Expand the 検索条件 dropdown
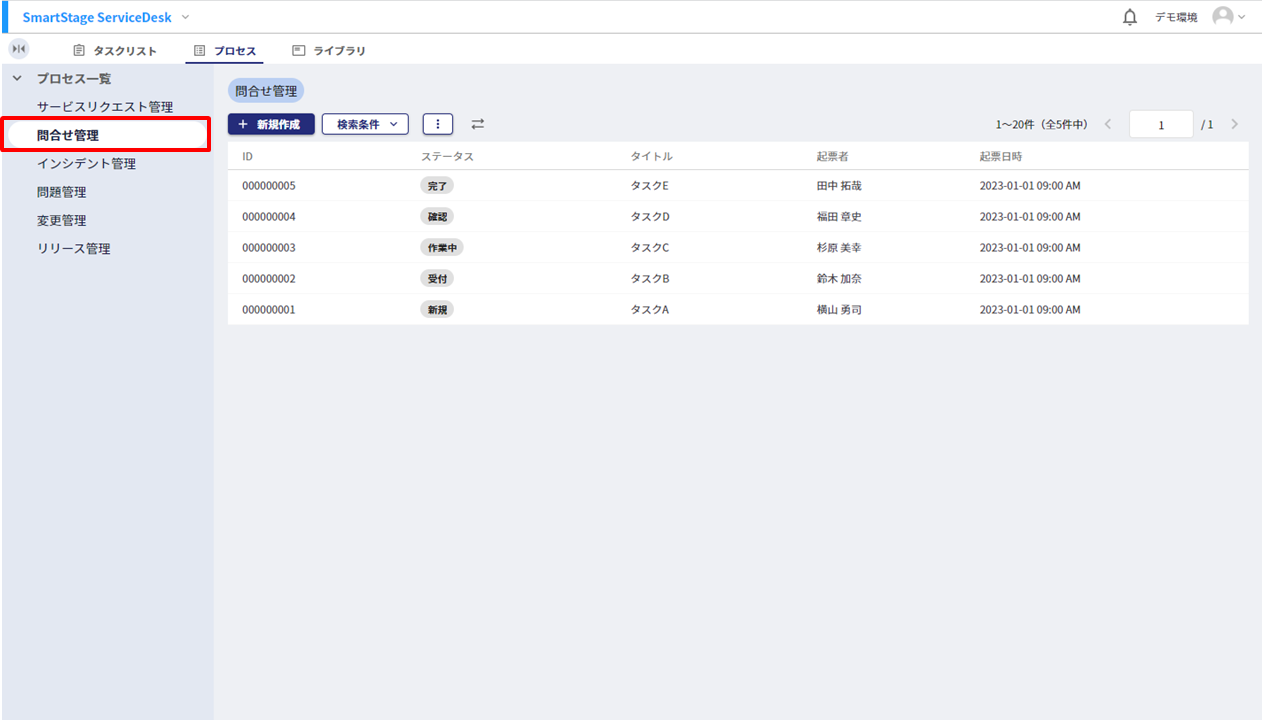 coord(365,124)
